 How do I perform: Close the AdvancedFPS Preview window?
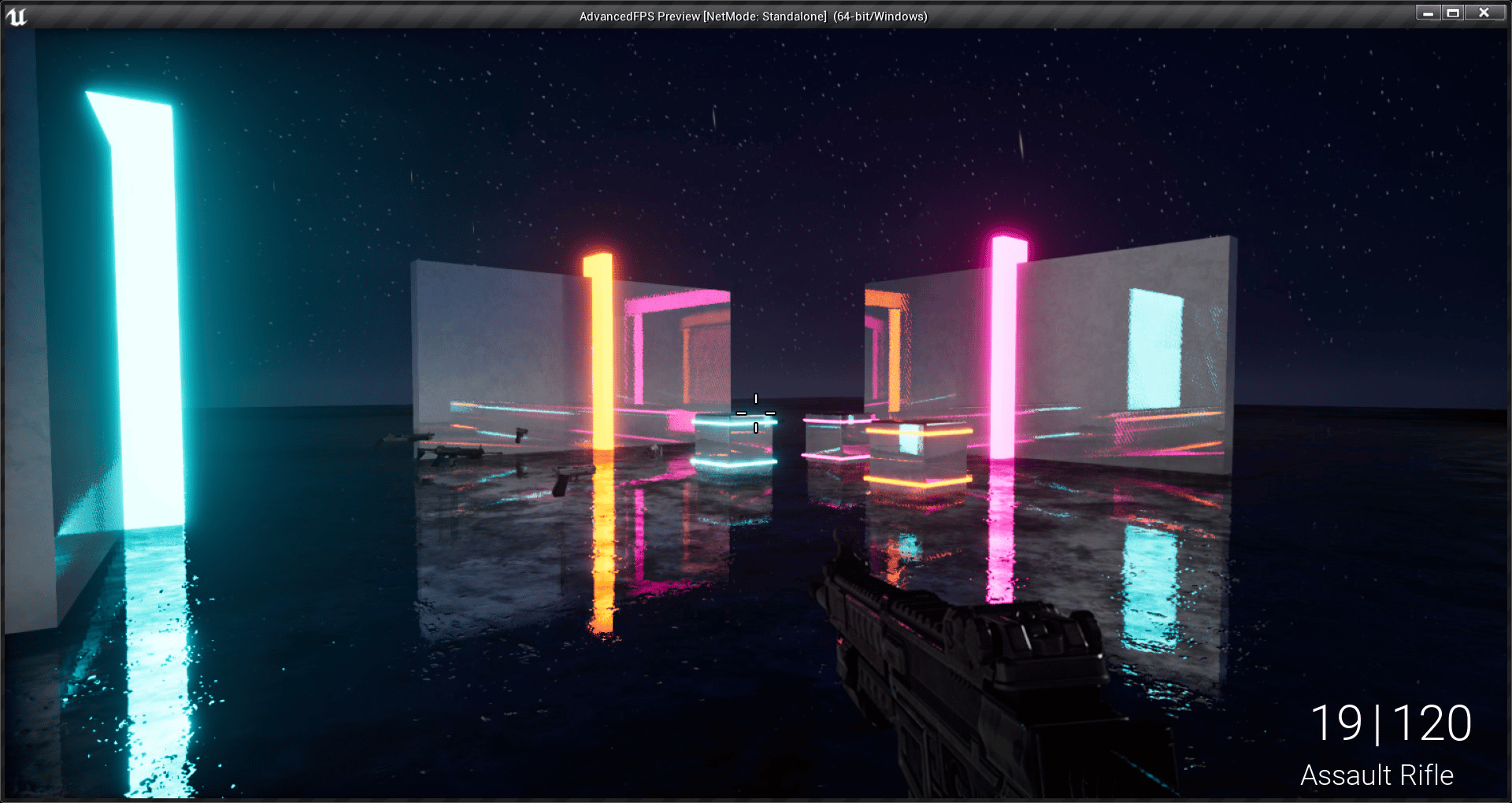point(1484,13)
